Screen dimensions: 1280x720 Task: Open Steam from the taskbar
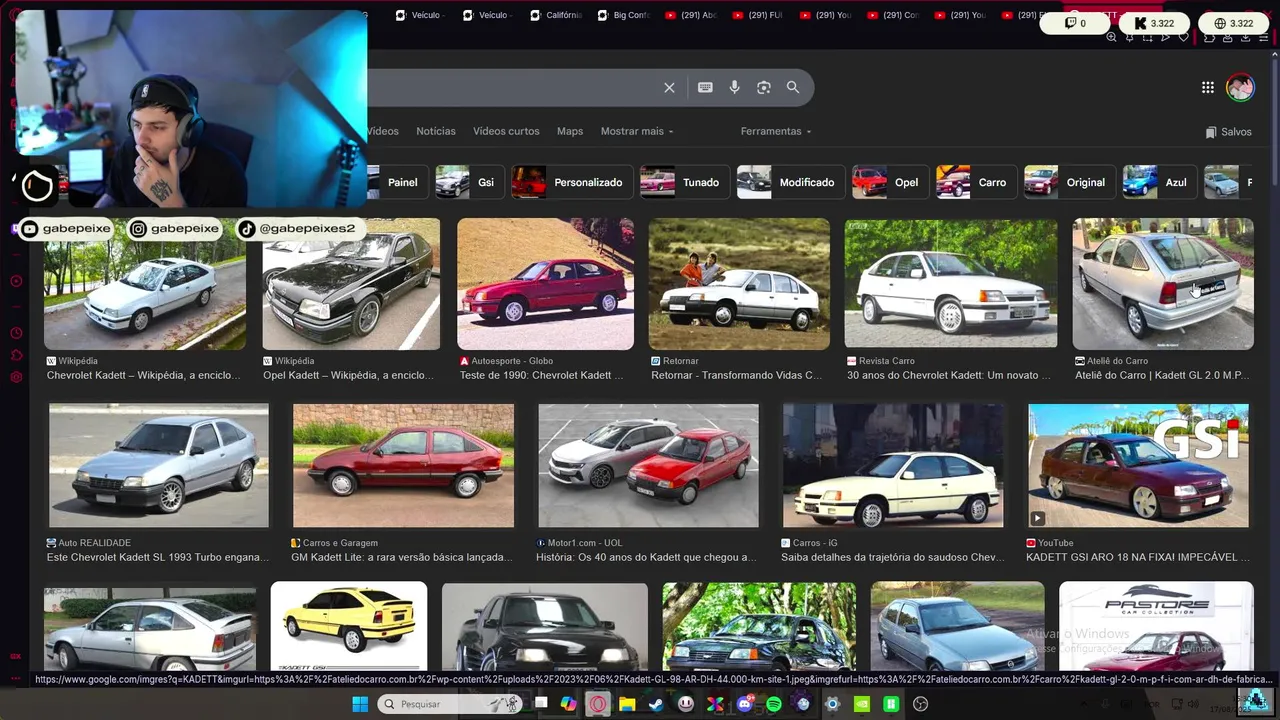click(x=656, y=704)
